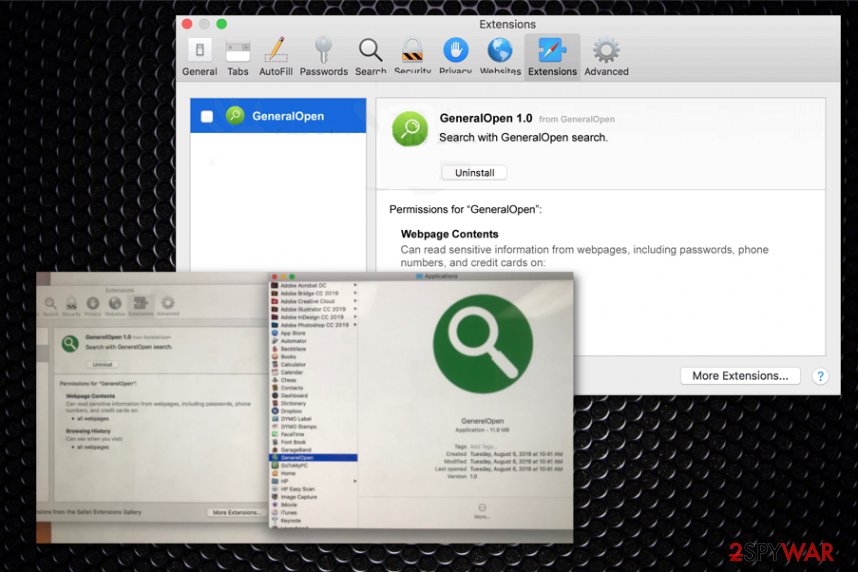The width and height of the screenshot is (858, 572).
Task: Click the Websites icon in the photographed Extensions window
Action: (115, 306)
